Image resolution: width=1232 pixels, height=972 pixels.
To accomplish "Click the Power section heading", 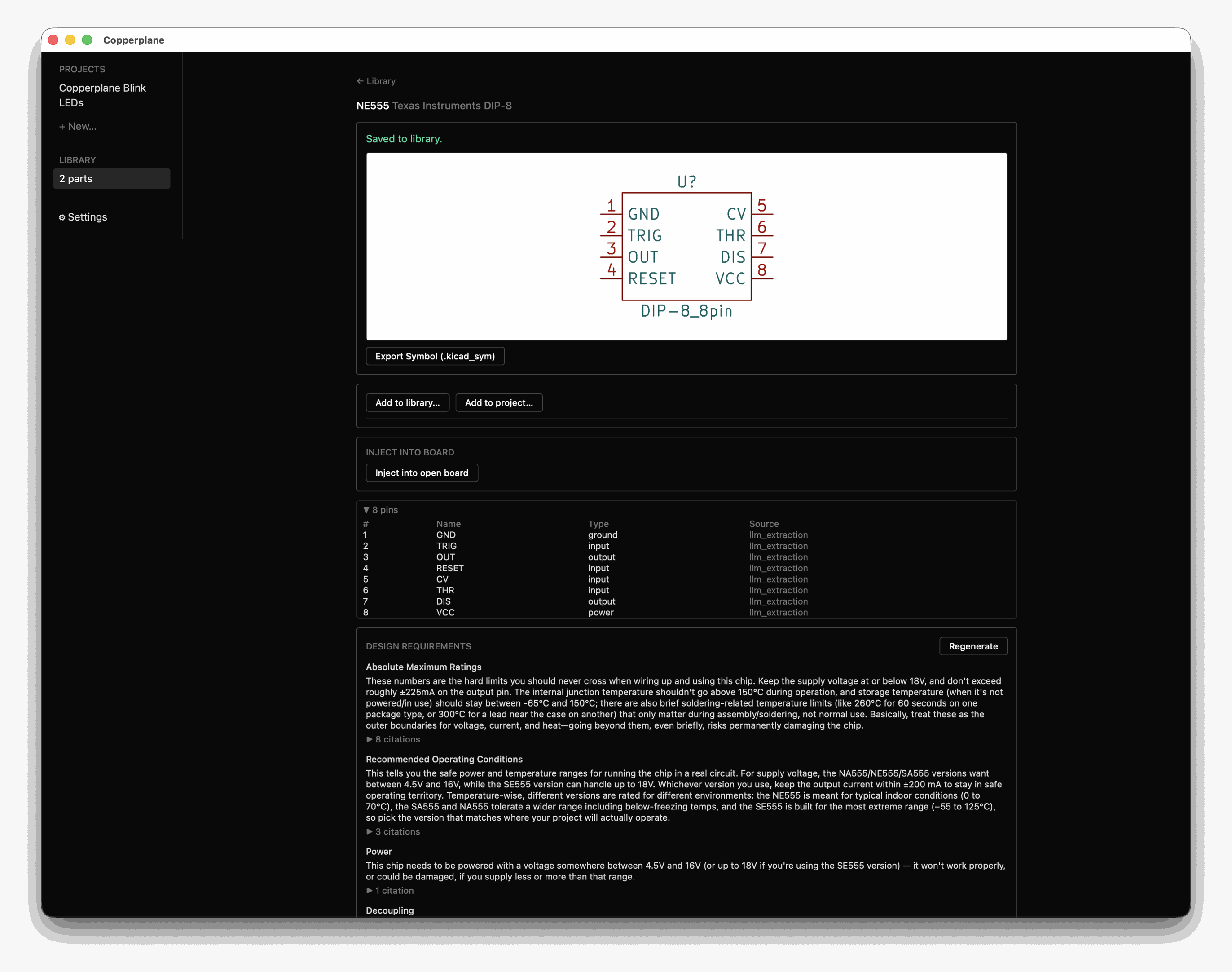I will (379, 851).
